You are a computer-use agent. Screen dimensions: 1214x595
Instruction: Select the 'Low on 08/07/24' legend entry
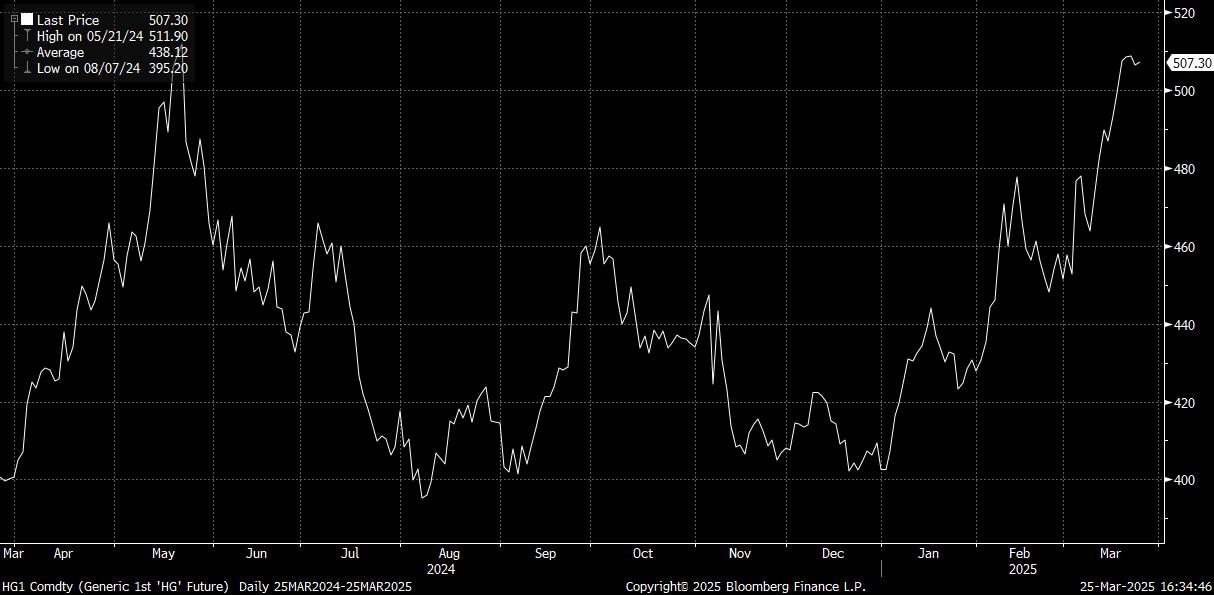[x=88, y=68]
